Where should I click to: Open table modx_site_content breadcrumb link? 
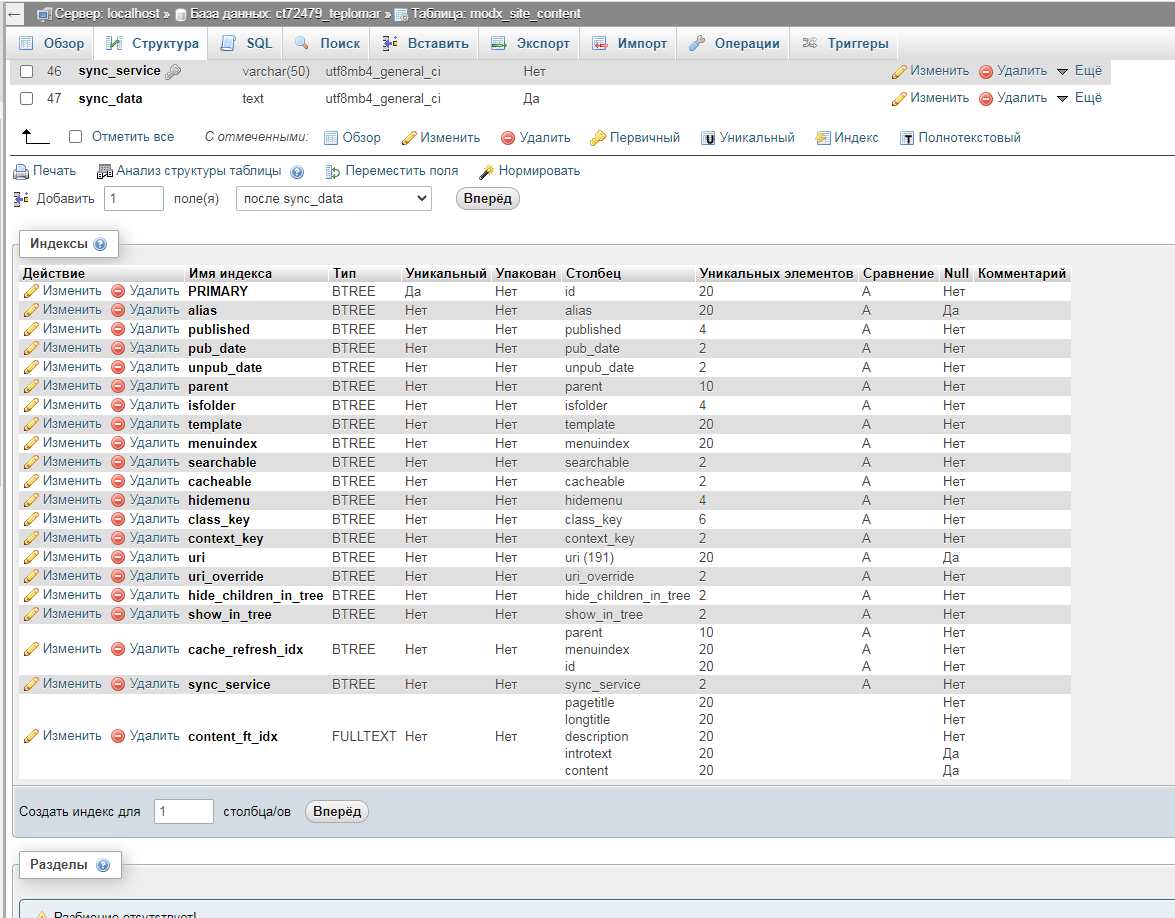pyautogui.click(x=495, y=13)
